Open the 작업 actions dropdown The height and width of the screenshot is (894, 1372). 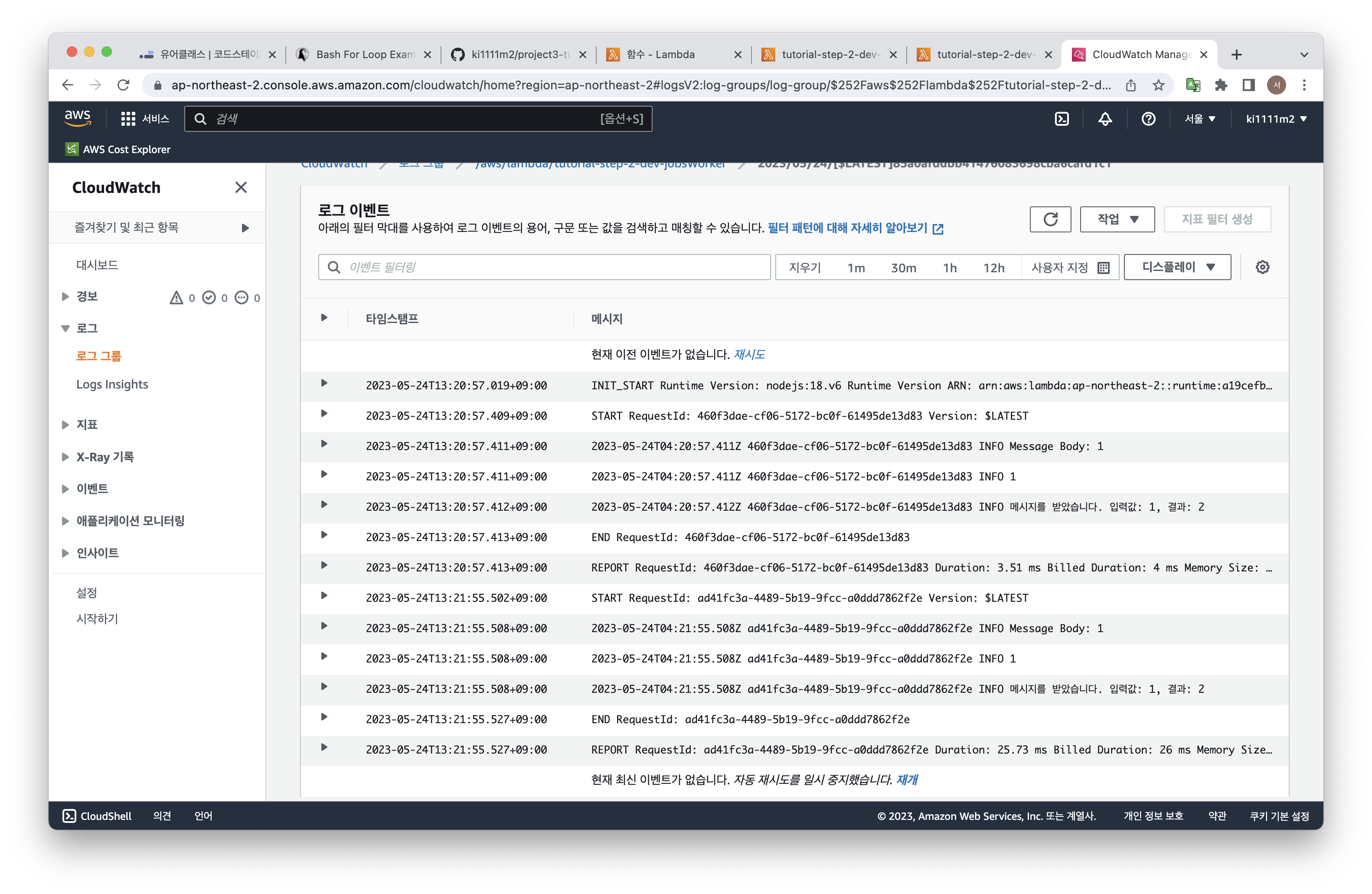point(1117,219)
